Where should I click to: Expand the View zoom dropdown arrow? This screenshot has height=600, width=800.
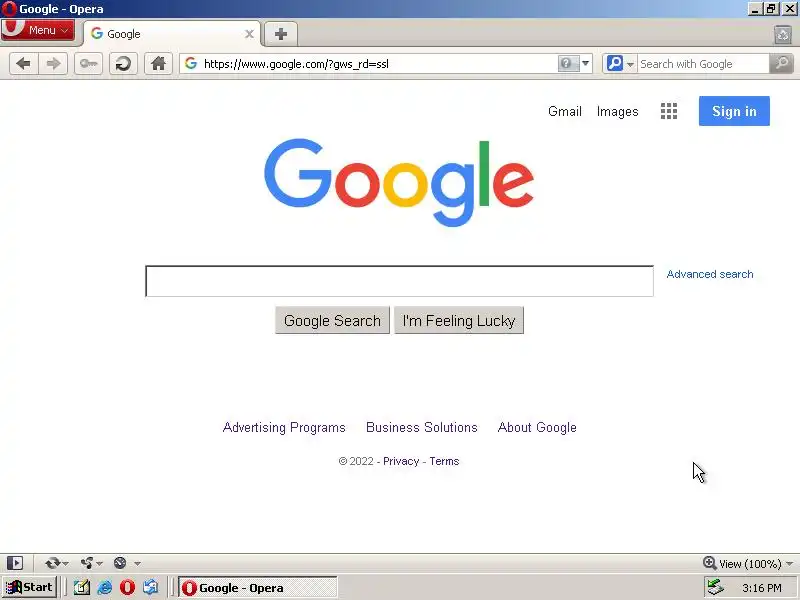point(789,564)
